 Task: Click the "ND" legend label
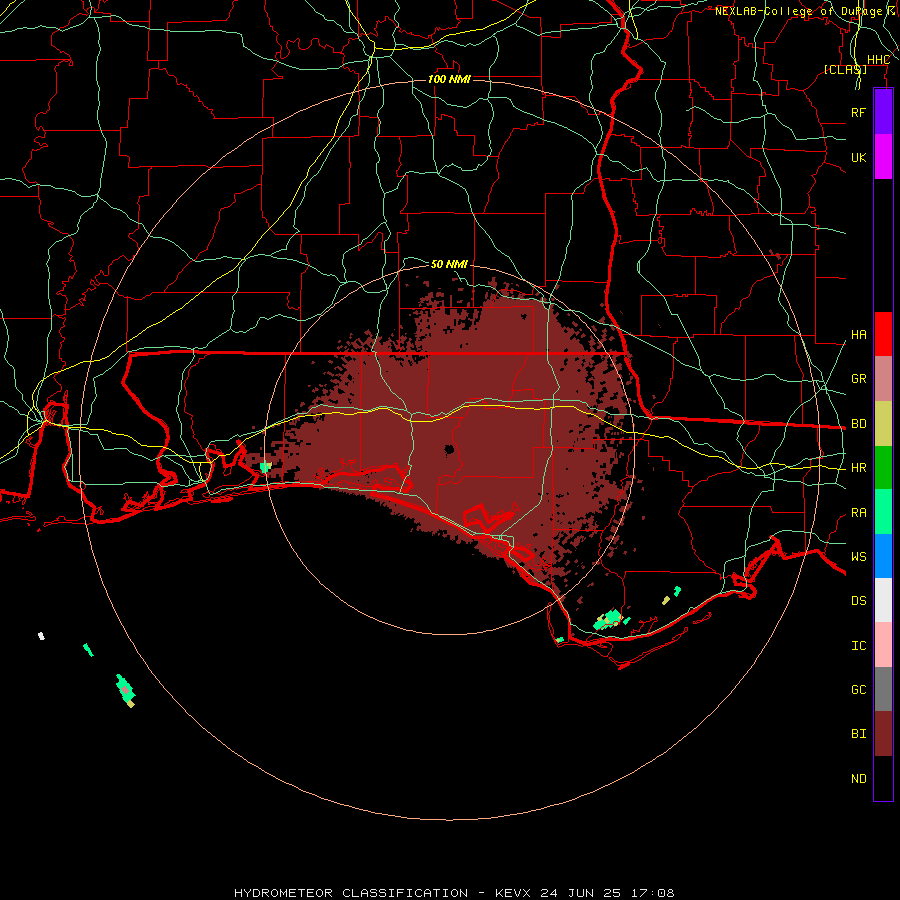pyautogui.click(x=858, y=779)
